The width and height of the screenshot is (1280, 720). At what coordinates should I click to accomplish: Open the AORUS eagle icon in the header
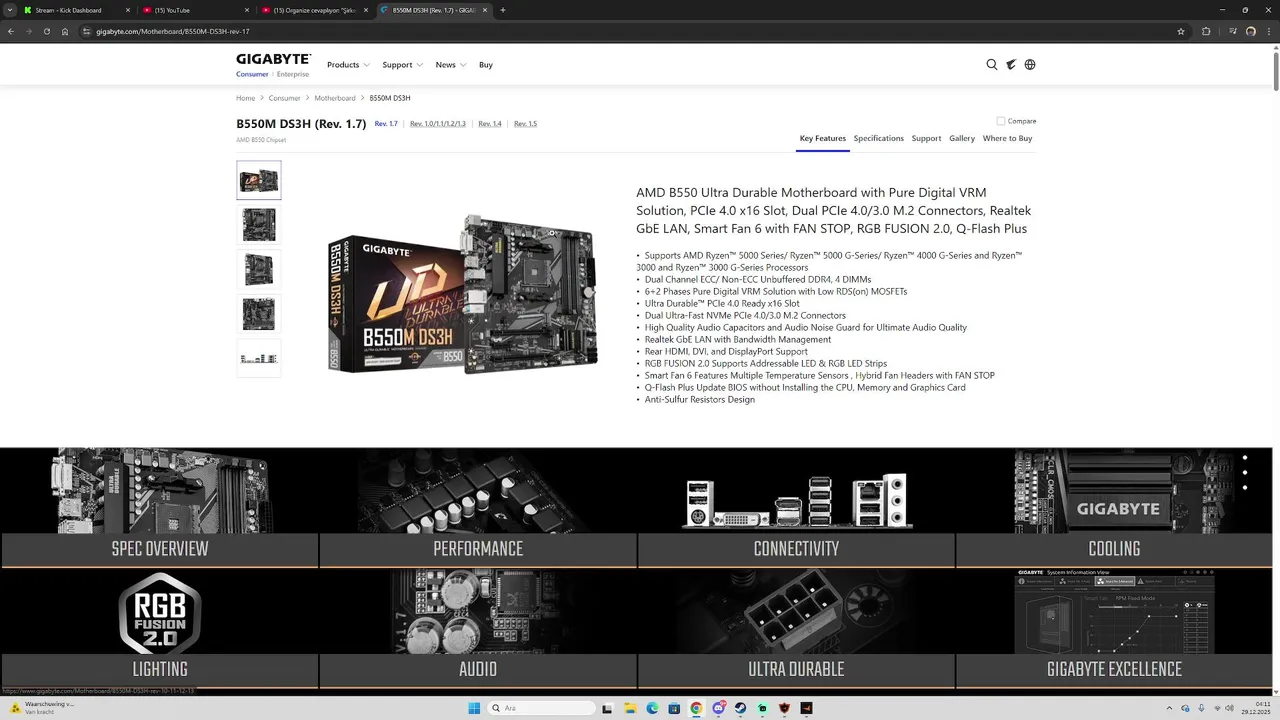pyautogui.click(x=1011, y=64)
